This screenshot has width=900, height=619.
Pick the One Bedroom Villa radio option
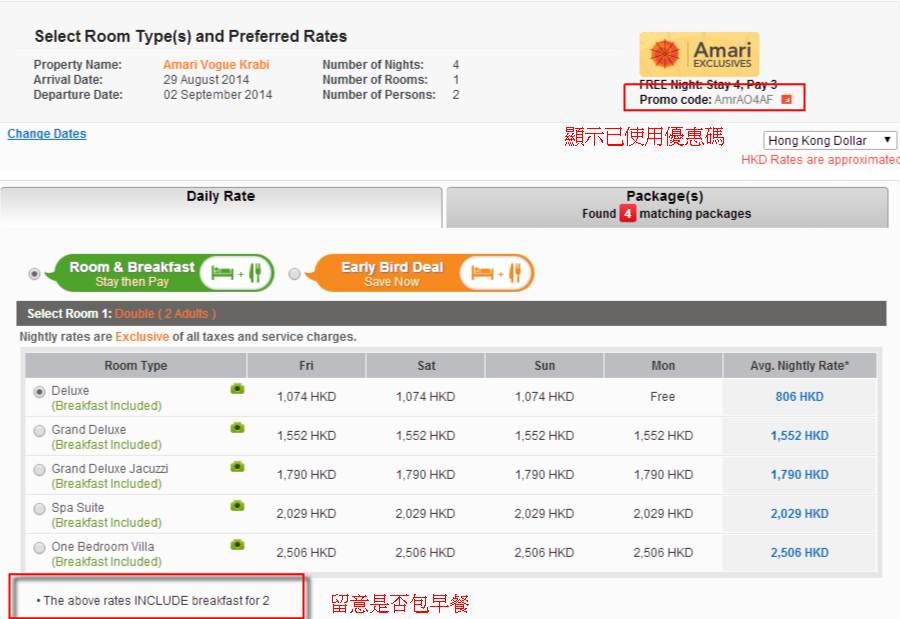click(40, 548)
